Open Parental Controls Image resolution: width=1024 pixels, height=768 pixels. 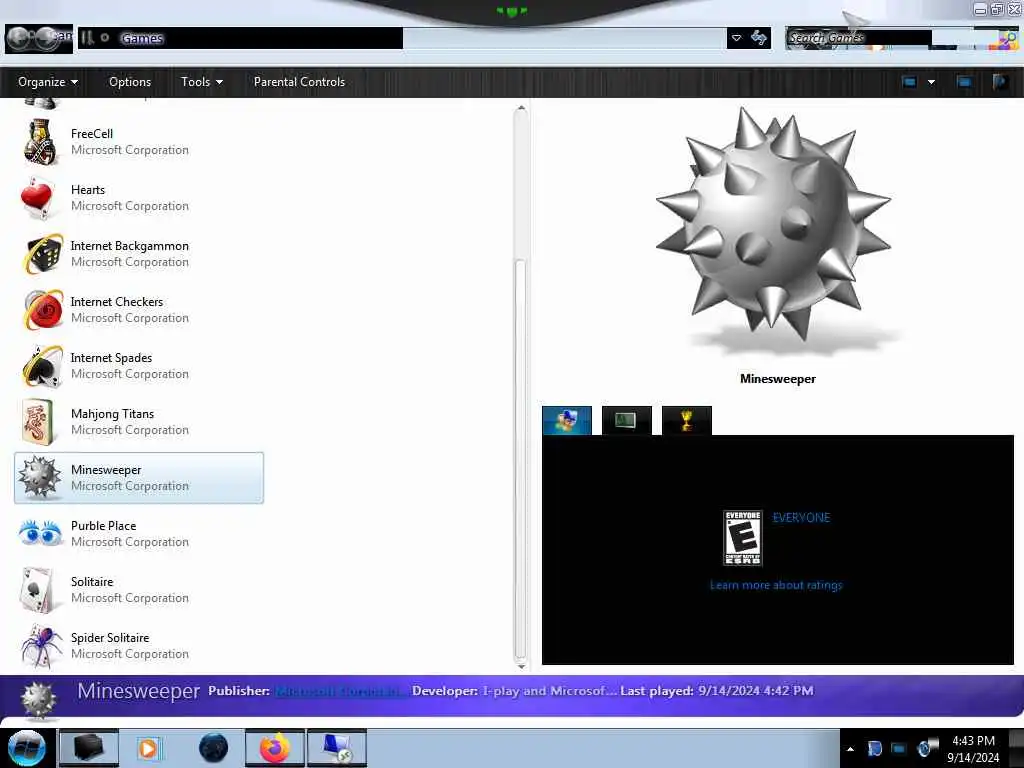299,82
